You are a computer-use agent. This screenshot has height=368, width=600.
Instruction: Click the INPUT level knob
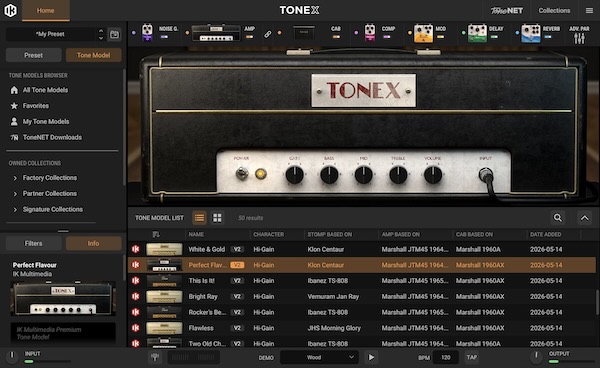click(x=12, y=356)
